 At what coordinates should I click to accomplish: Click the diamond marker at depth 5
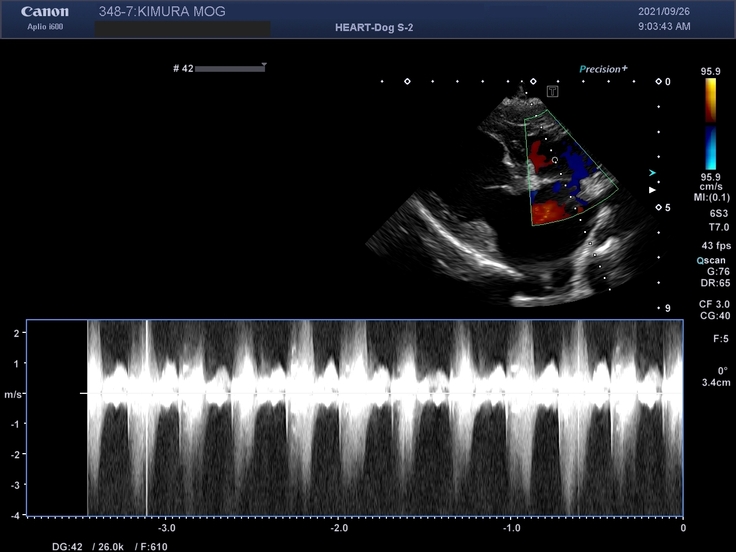[x=658, y=207]
